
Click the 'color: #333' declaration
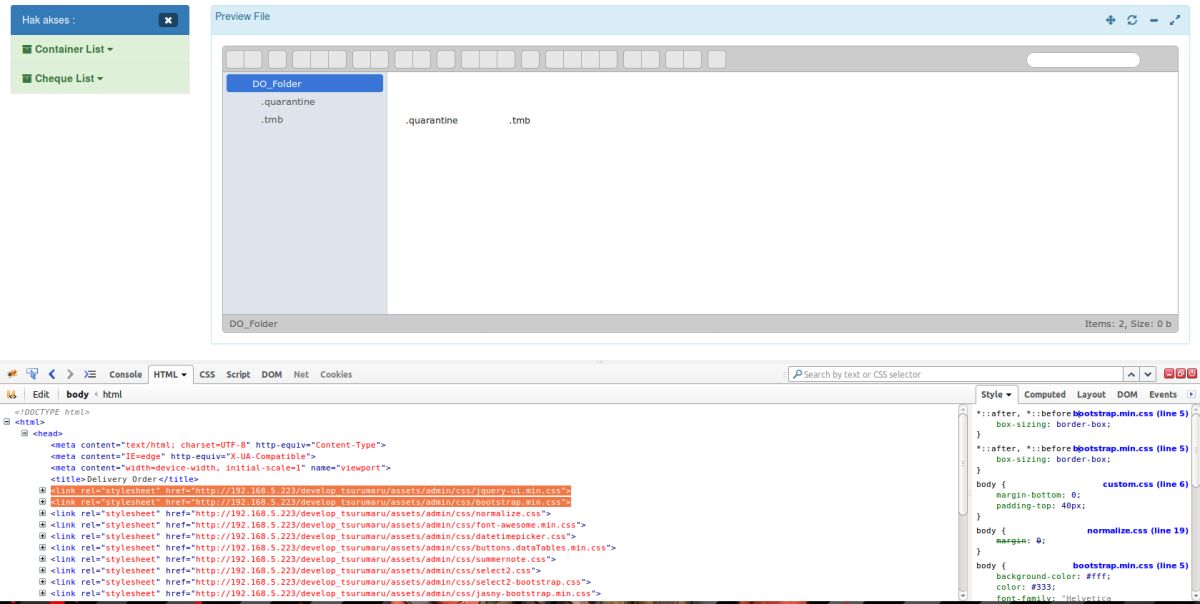coord(1025,587)
